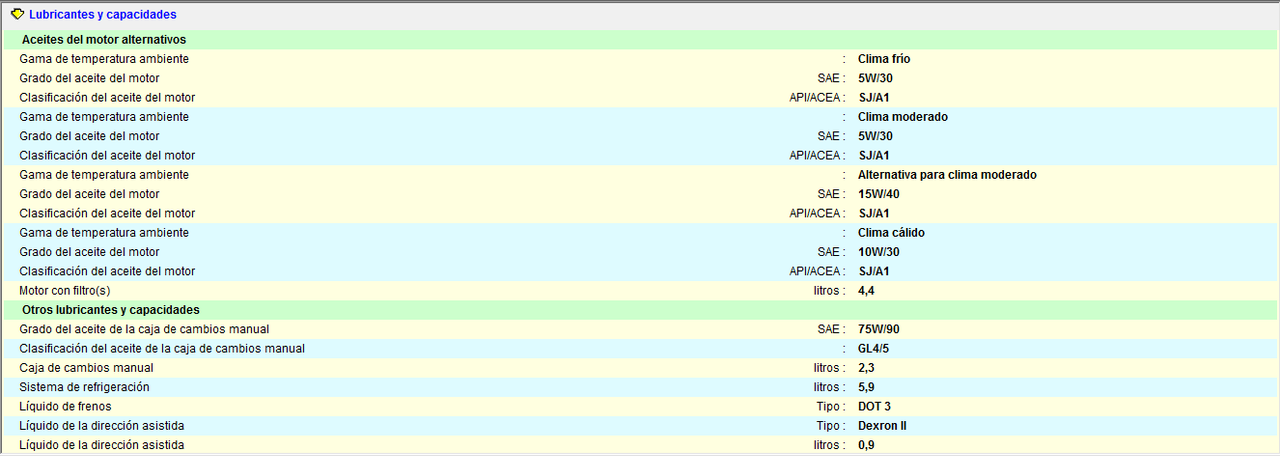Screen dimensions: 1280x456
Task: Click the oil can icon beside Lubricantes y capacidades
Action: pyautogui.click(x=17, y=14)
